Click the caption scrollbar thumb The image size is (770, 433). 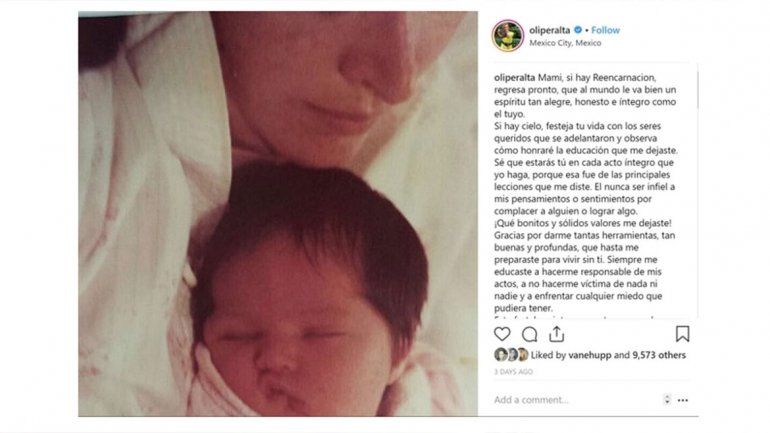[x=697, y=89]
